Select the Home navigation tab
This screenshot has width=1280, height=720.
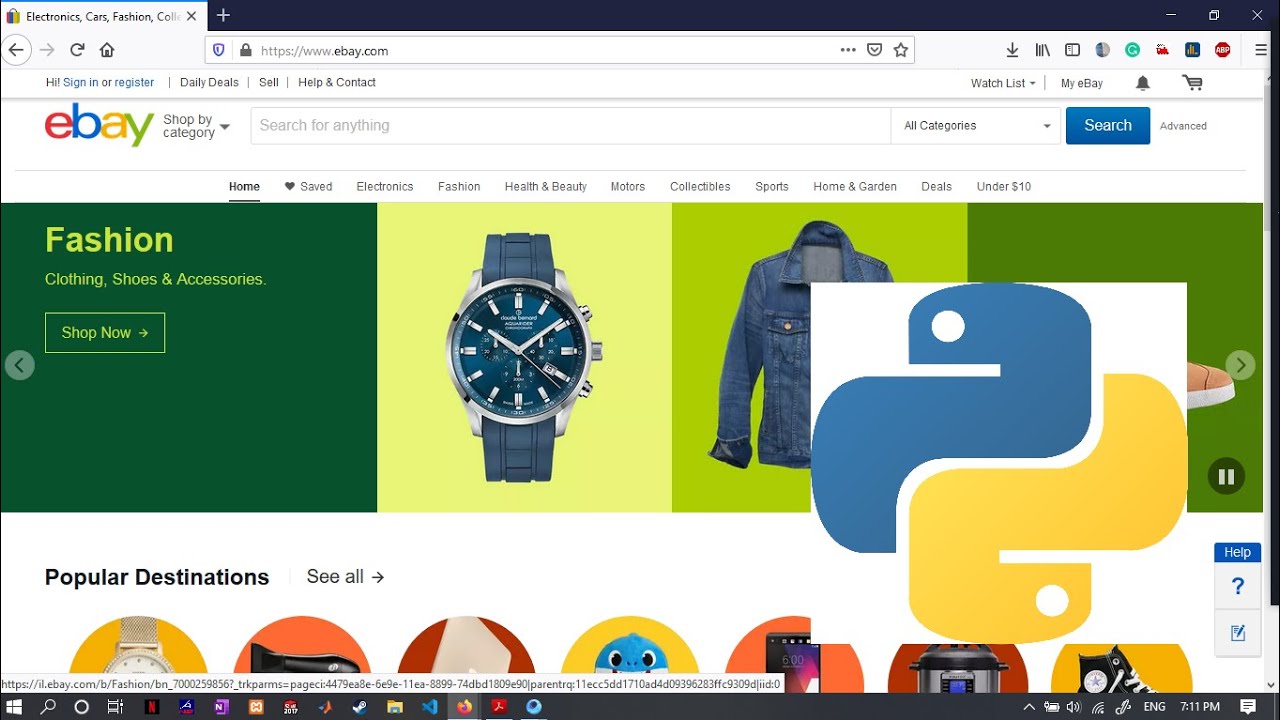pos(244,187)
